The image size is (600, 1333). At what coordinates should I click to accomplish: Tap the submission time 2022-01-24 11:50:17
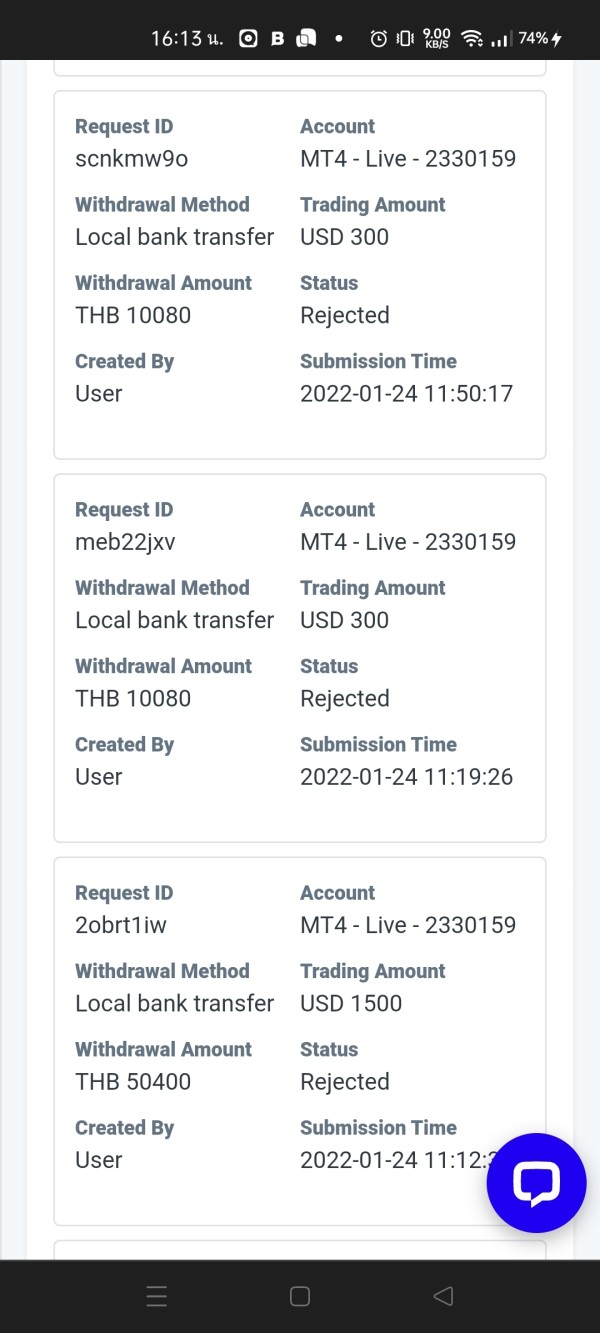tap(406, 393)
